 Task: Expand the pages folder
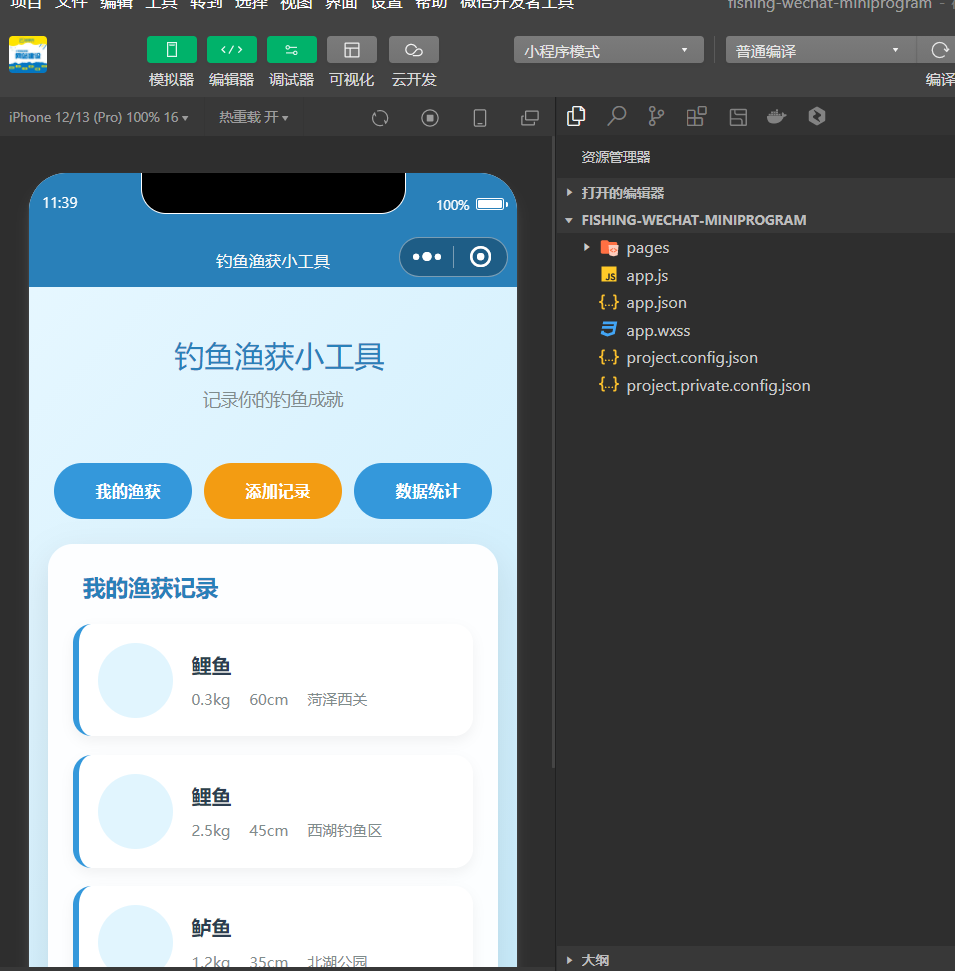pyautogui.click(x=756, y=248)
